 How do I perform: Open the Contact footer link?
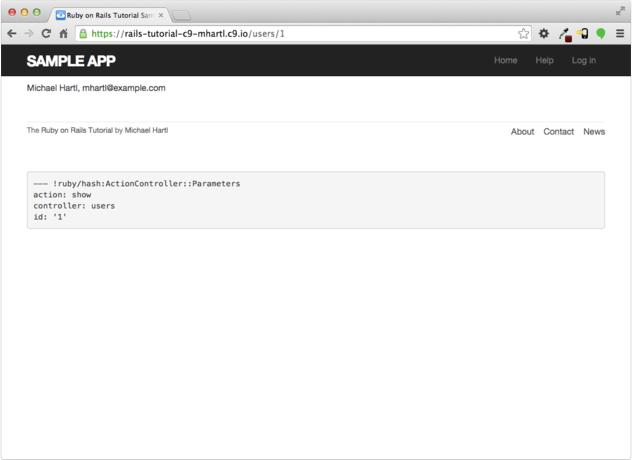[558, 132]
